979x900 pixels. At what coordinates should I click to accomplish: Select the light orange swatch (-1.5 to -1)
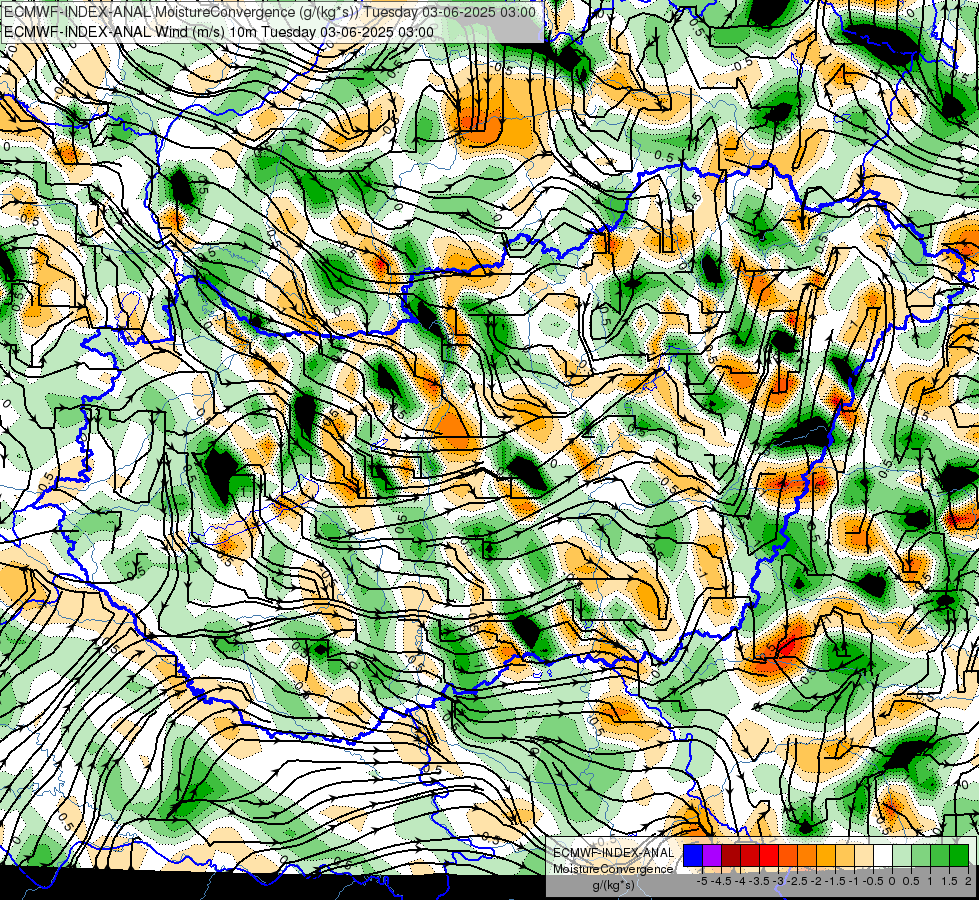pos(845,856)
